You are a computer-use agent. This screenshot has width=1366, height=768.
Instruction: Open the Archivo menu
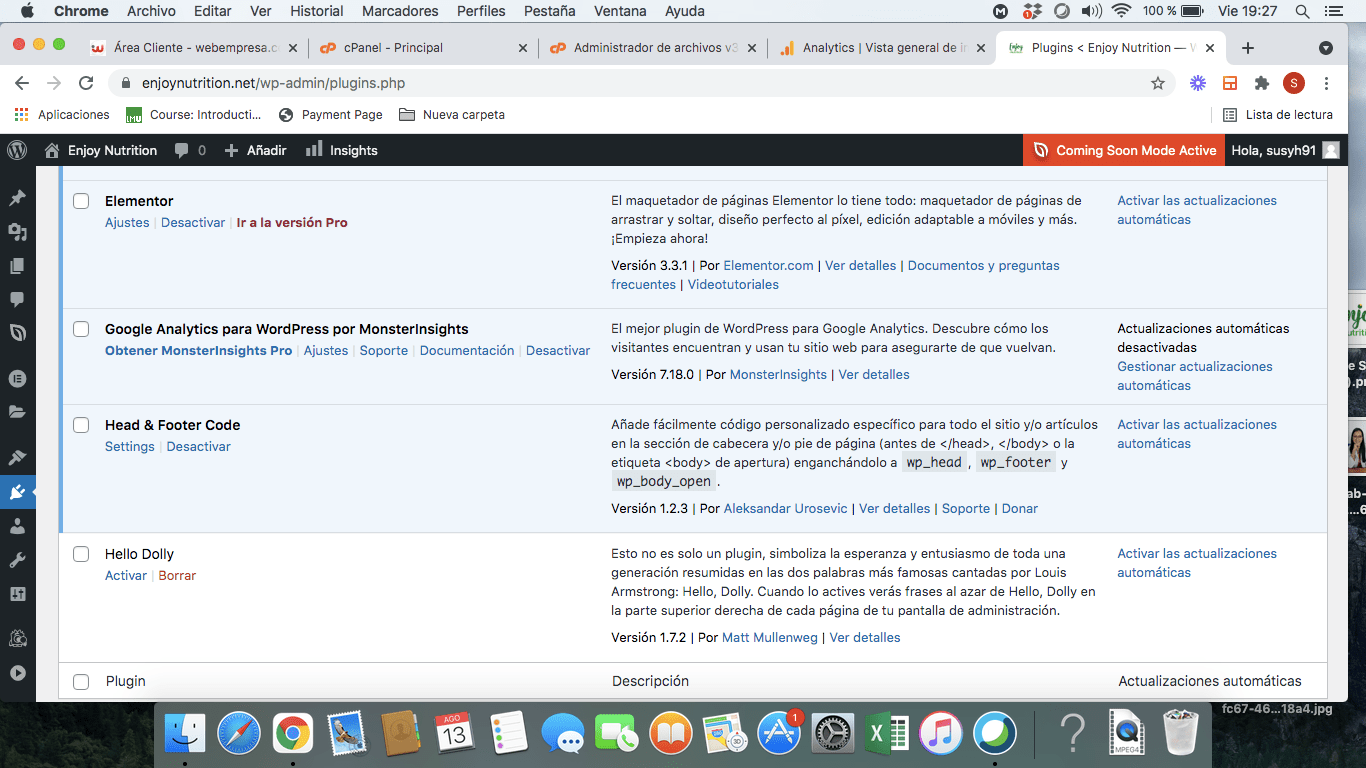coord(151,11)
